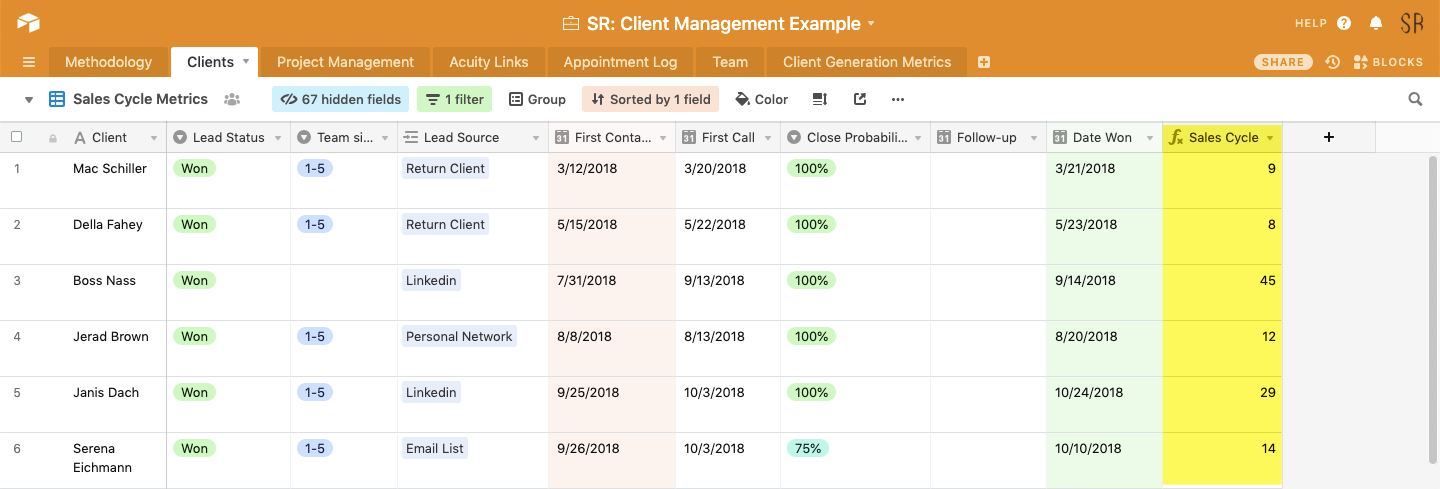This screenshot has width=1440, height=489.
Task: Add a new table with plus icon
Action: point(984,62)
